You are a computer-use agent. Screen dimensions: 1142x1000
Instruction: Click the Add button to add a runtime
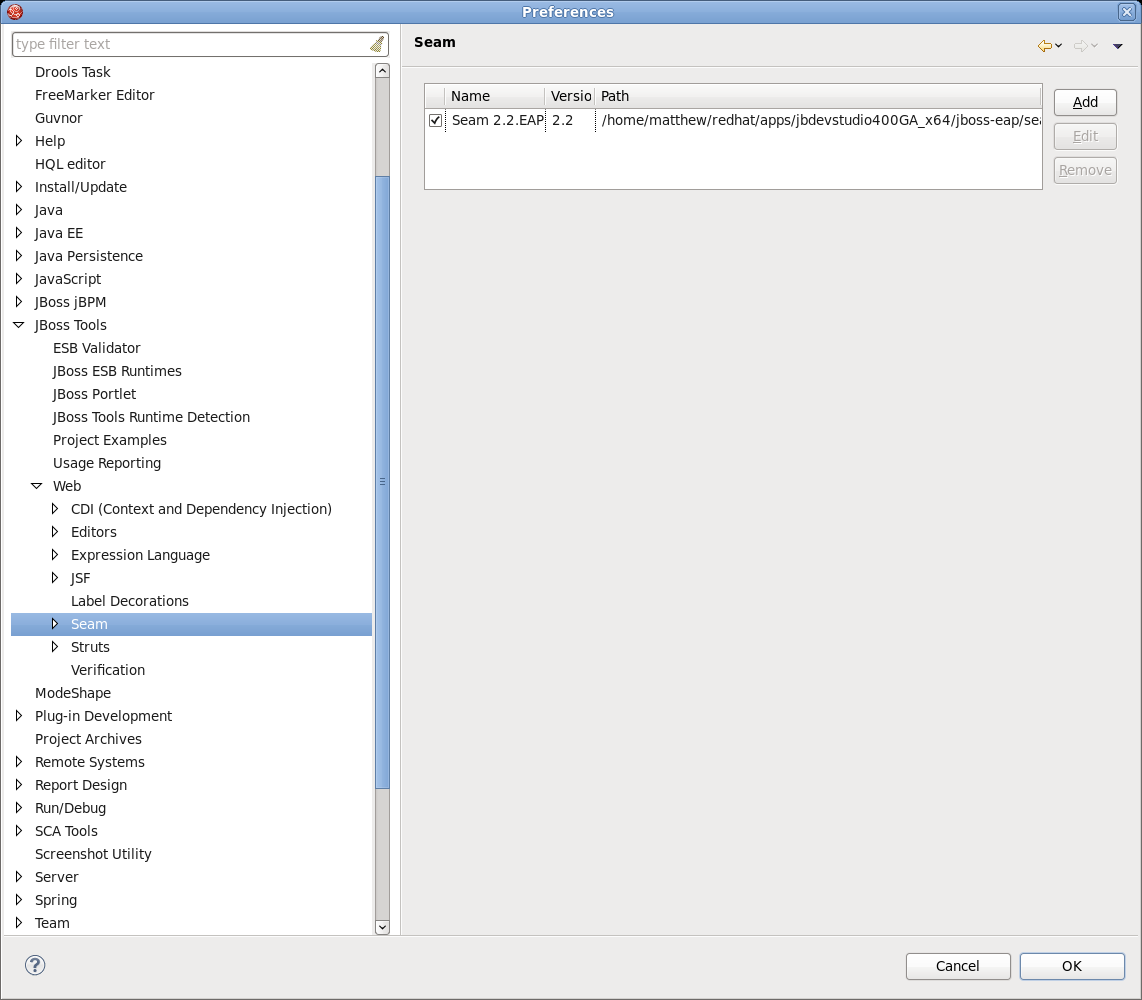click(1084, 102)
